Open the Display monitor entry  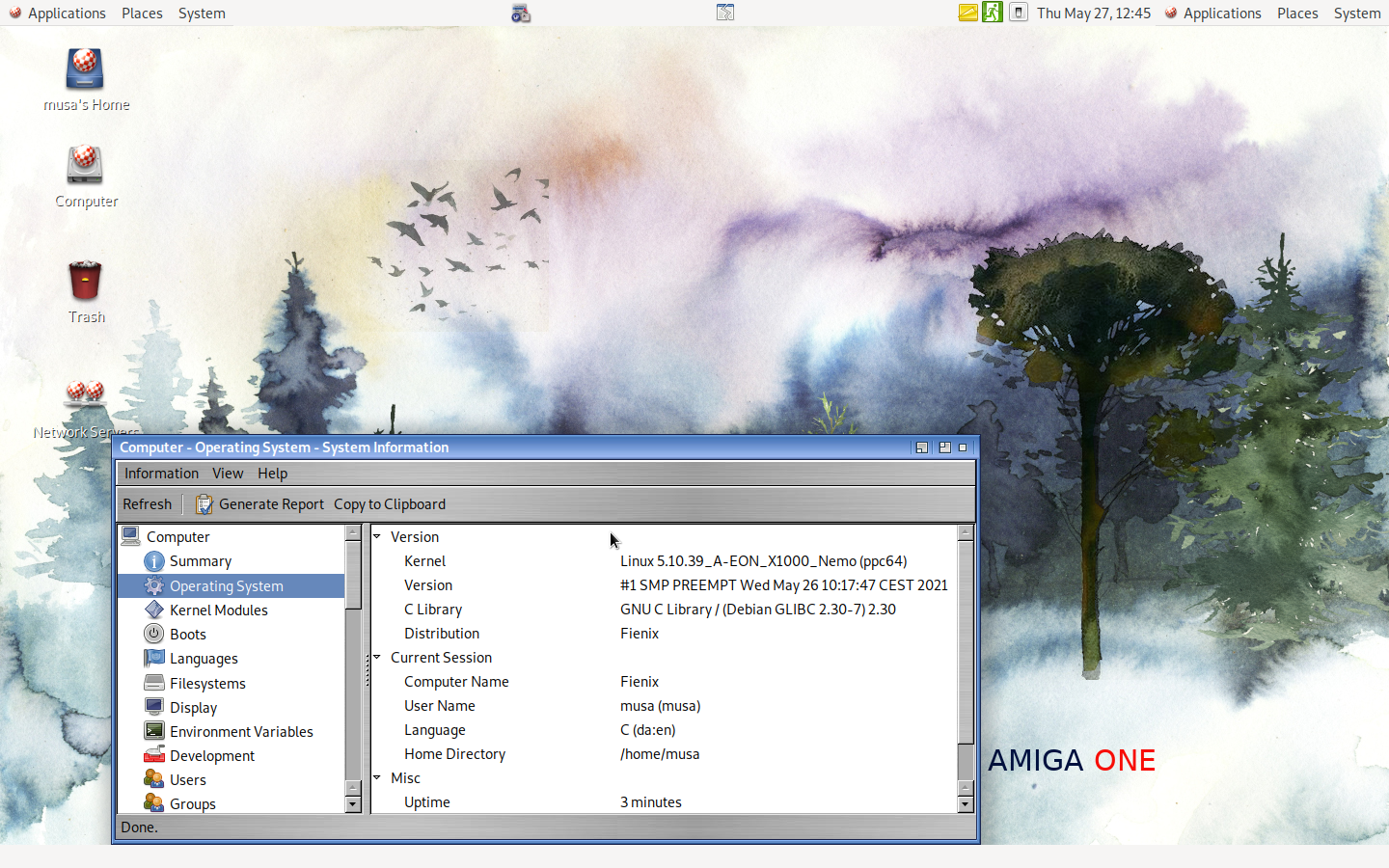tap(154, 707)
